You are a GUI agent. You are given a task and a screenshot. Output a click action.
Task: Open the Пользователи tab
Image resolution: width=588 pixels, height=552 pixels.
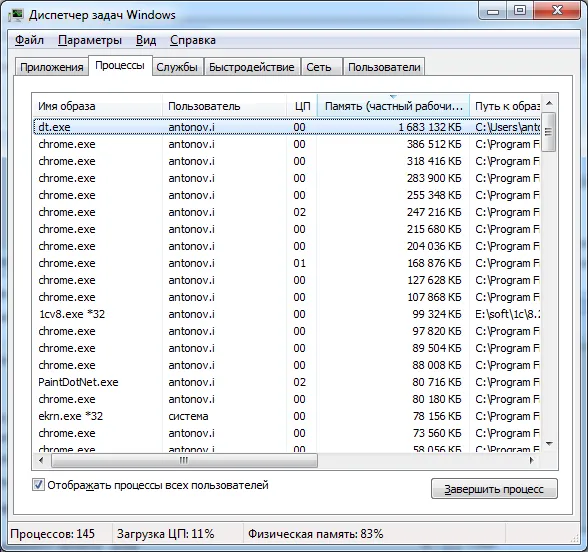click(x=384, y=67)
